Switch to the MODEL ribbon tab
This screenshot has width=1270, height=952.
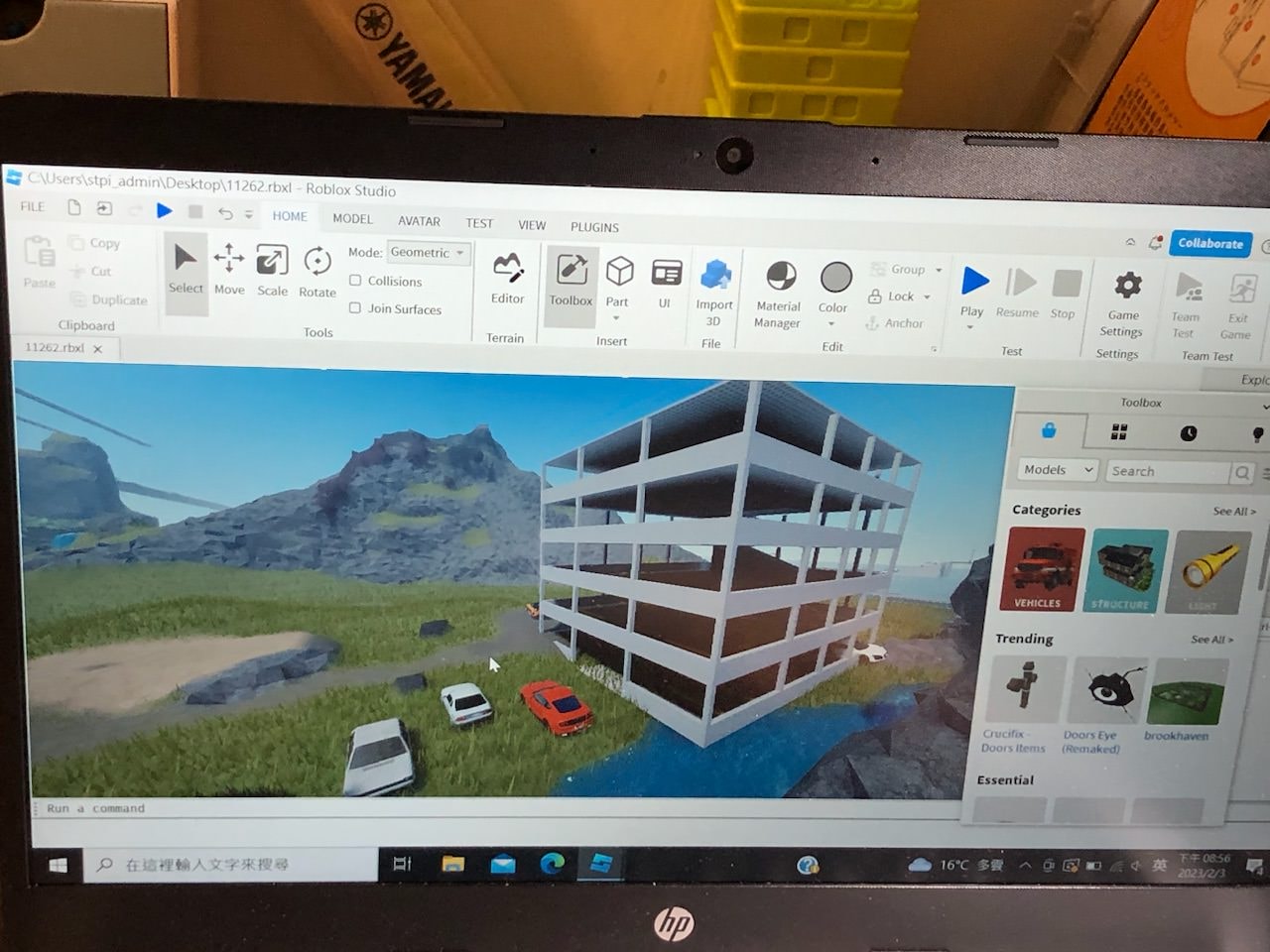pos(352,219)
